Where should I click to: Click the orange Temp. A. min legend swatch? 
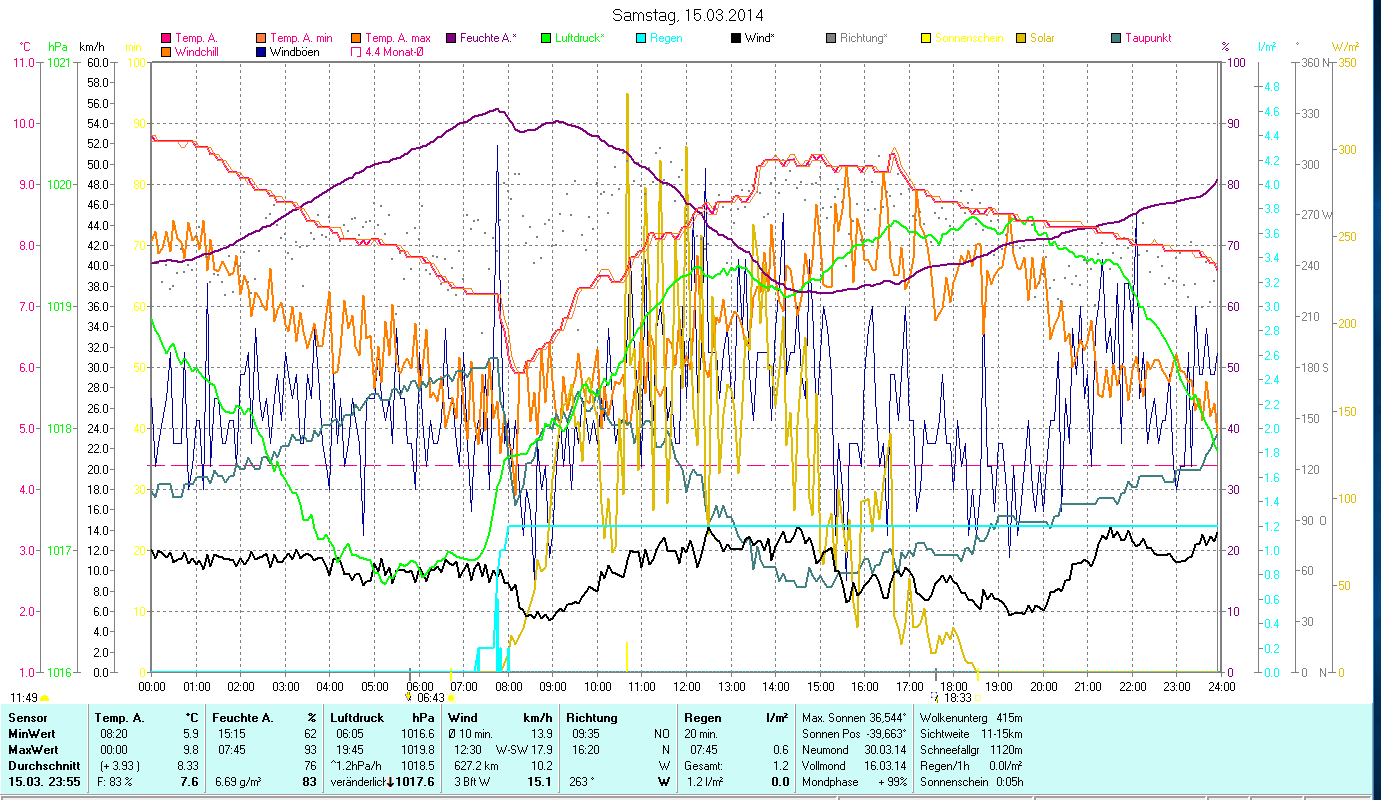click(x=262, y=38)
